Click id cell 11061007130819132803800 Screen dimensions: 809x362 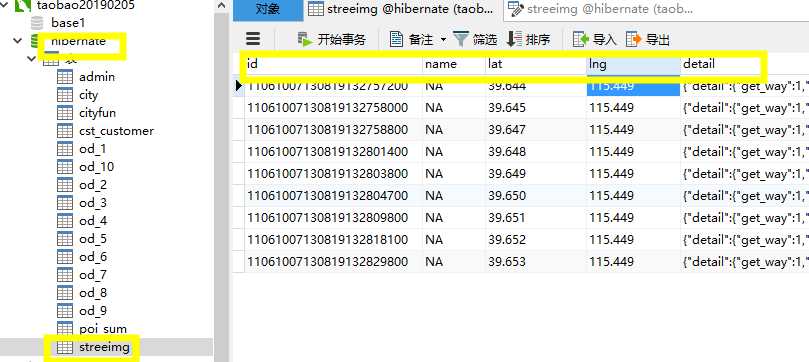click(334, 173)
